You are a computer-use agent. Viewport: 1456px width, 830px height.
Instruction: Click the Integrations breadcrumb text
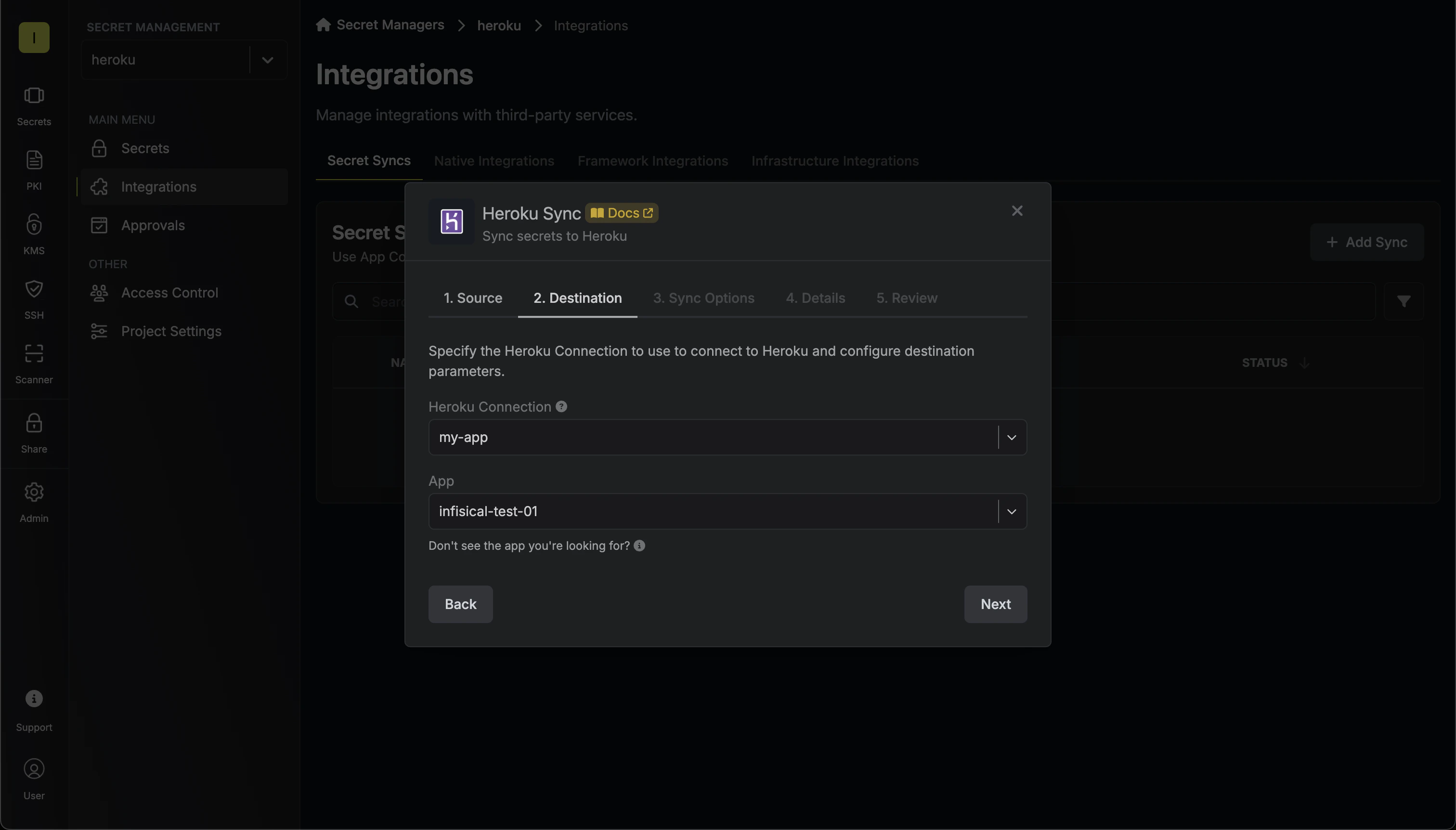[x=591, y=26]
